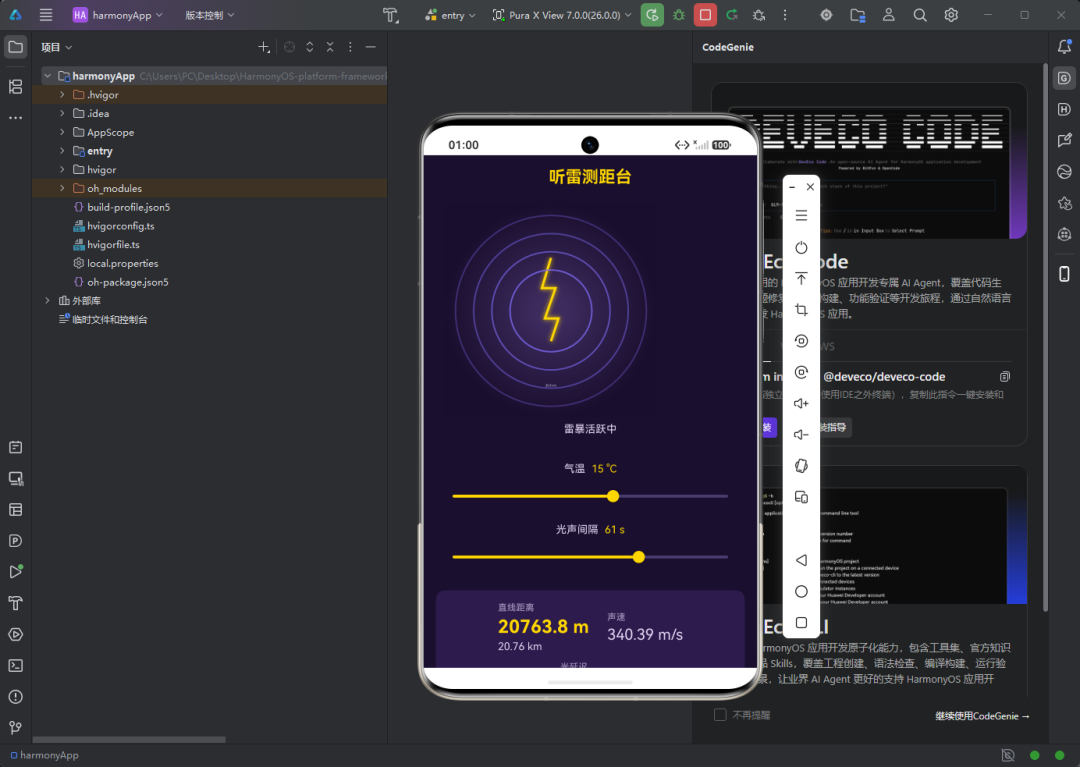Click the expand all icon in project panel
Image resolution: width=1080 pixels, height=767 pixels.
click(x=310, y=47)
